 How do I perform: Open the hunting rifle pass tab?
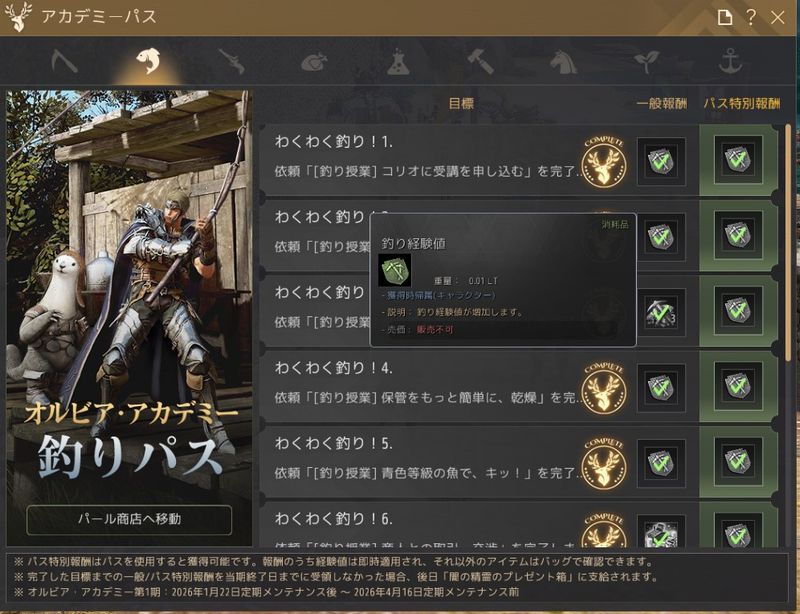click(231, 62)
